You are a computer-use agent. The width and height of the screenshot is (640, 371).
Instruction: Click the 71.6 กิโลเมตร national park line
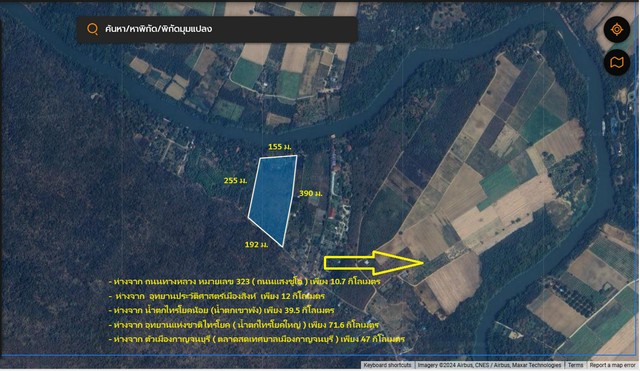(244, 325)
